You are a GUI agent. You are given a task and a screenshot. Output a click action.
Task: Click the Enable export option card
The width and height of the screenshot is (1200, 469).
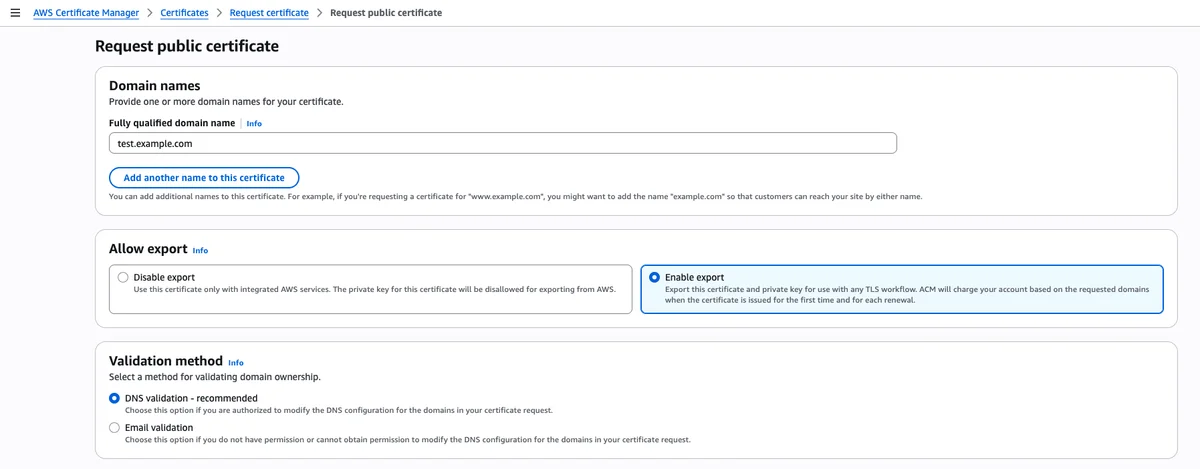coord(902,289)
